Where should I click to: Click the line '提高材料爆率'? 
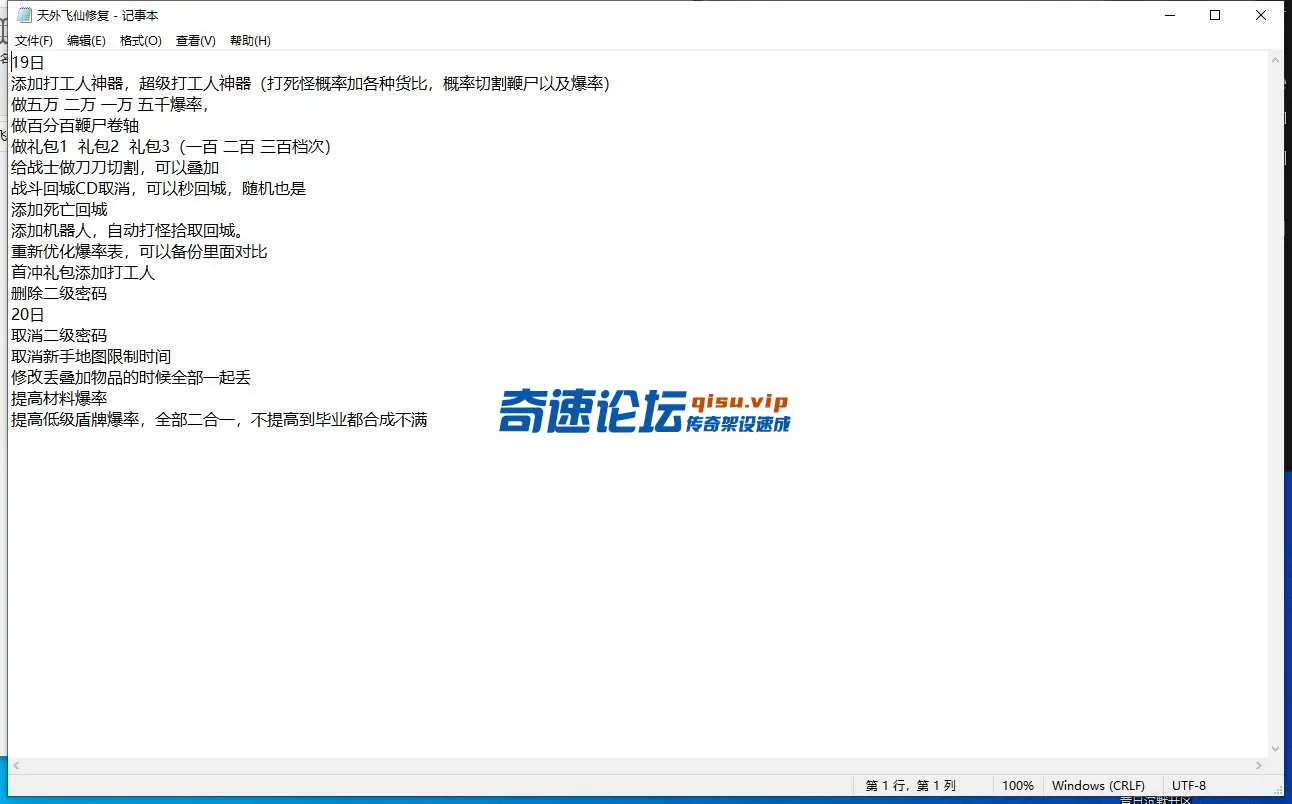(x=59, y=398)
